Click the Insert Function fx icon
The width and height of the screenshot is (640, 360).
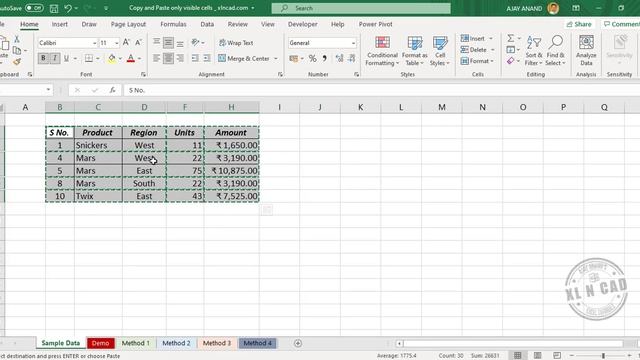coord(112,90)
